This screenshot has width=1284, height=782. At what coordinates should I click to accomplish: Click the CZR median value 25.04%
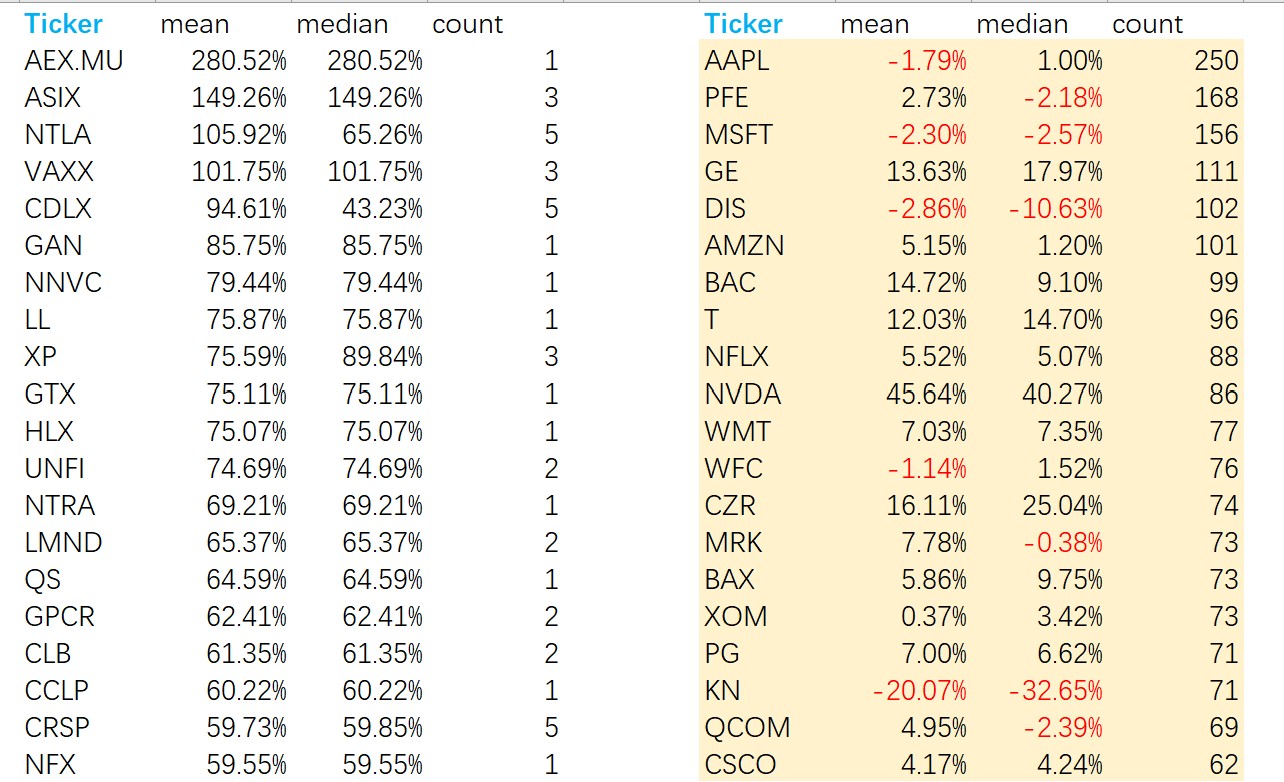tap(1062, 505)
